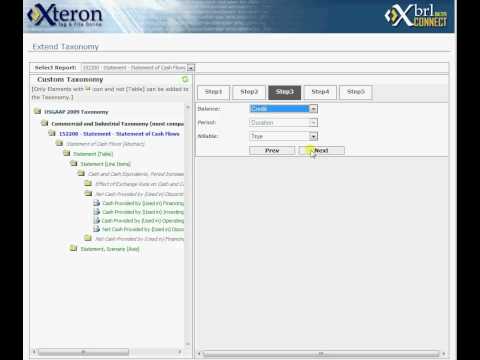The image size is (480, 360).
Task: Select the Statement [Line Items] tree label
Action: tap(105, 164)
